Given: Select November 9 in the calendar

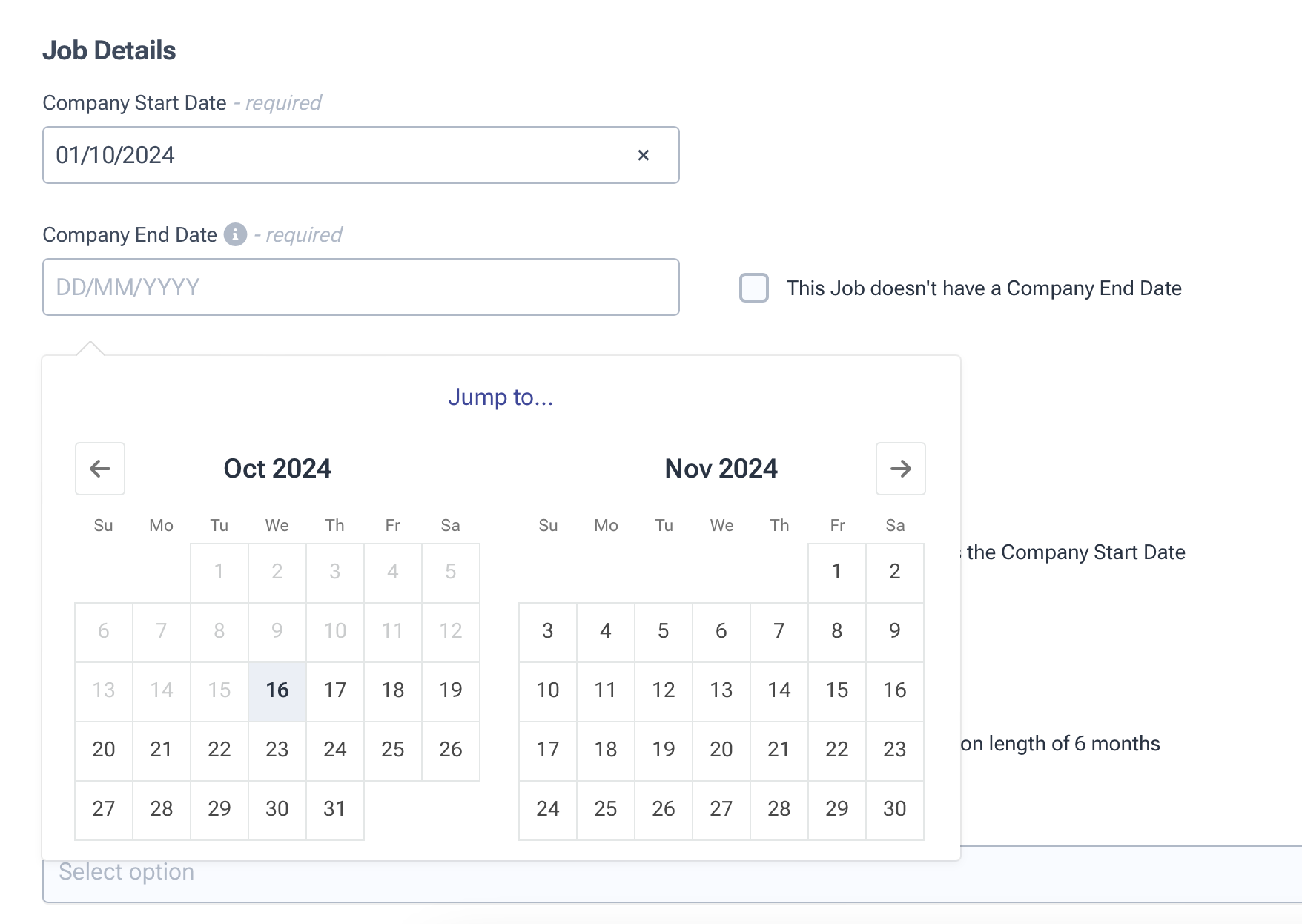Looking at the screenshot, I should pos(894,631).
